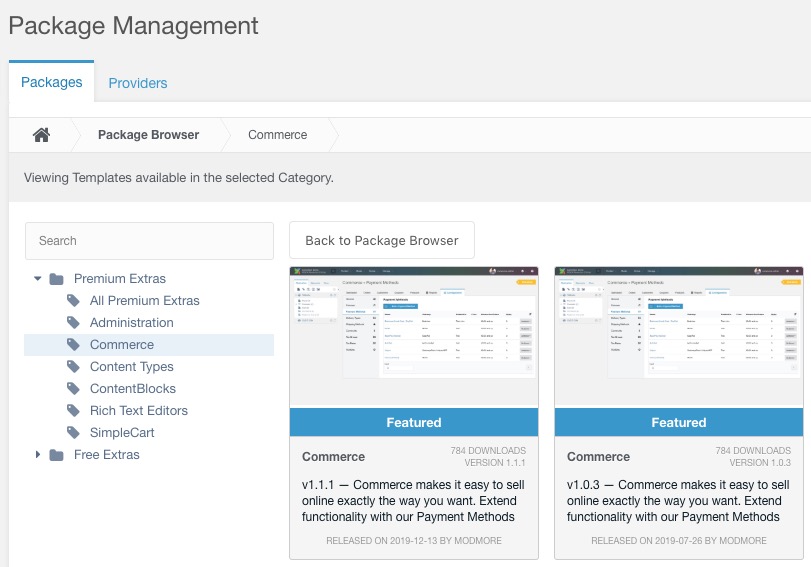Go to Package Browser breadcrumb
This screenshot has height=567, width=811.
pos(148,135)
